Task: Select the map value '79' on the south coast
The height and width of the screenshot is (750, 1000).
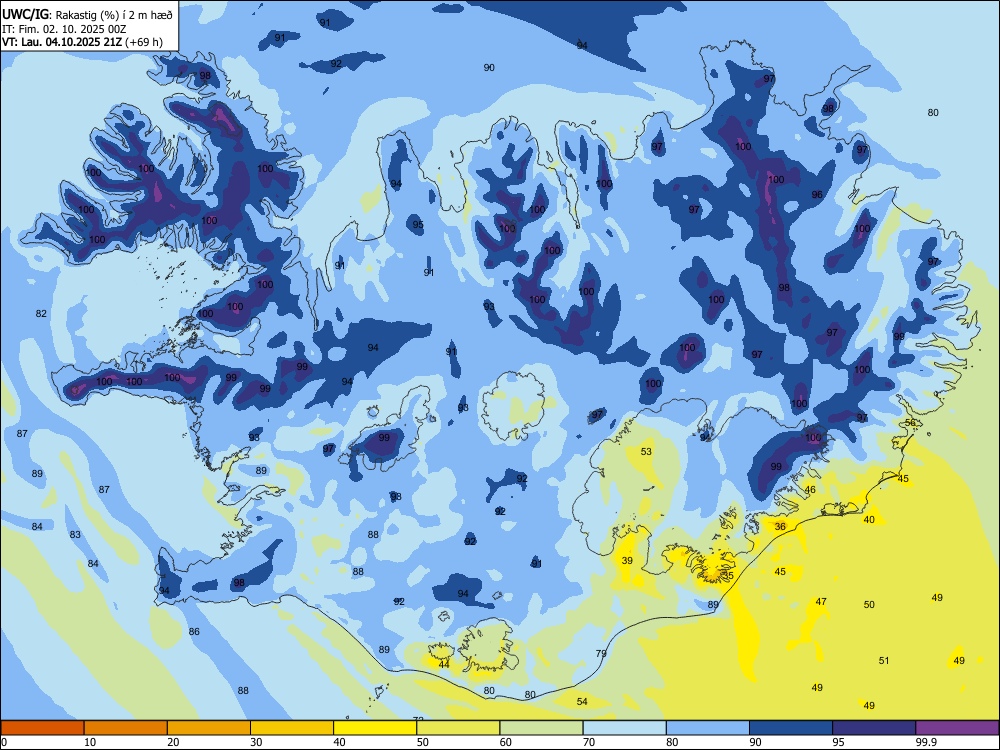Action: click(x=601, y=654)
